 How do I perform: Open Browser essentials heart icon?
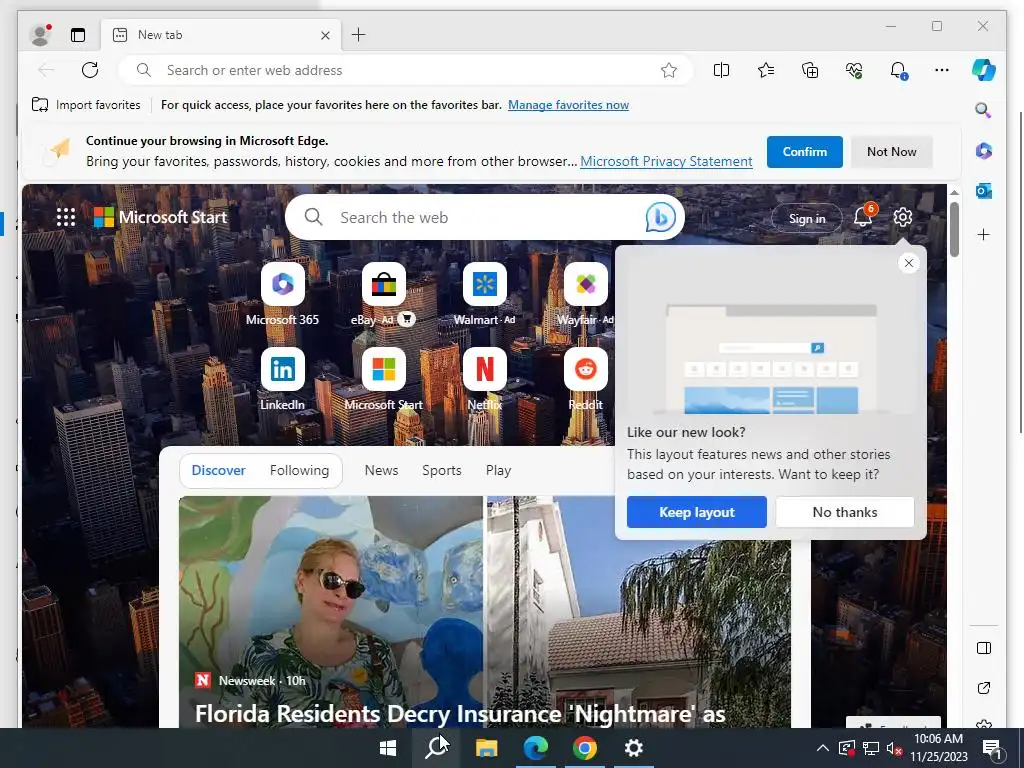pos(854,70)
